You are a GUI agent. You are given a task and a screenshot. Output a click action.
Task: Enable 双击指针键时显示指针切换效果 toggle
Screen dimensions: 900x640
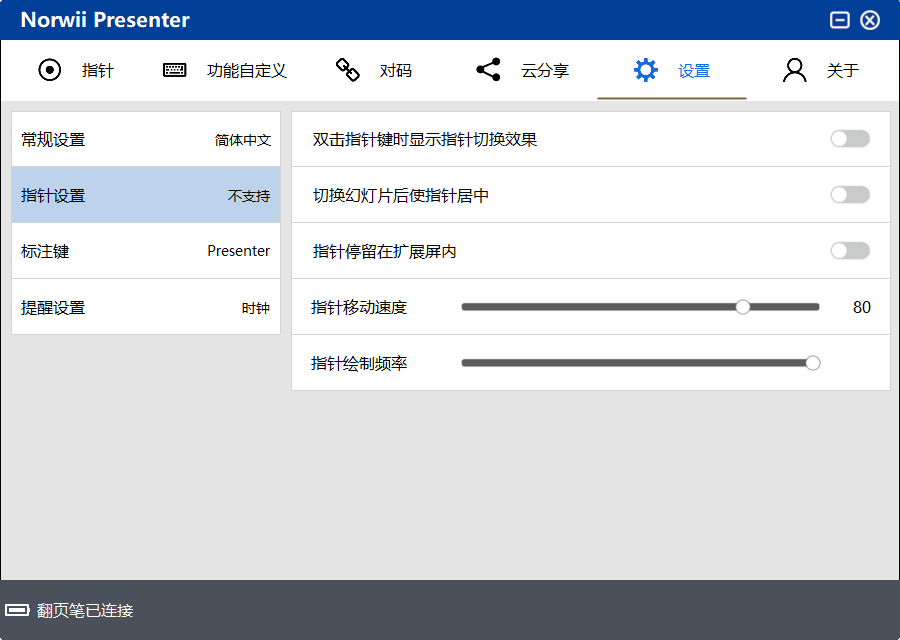[x=849, y=139]
